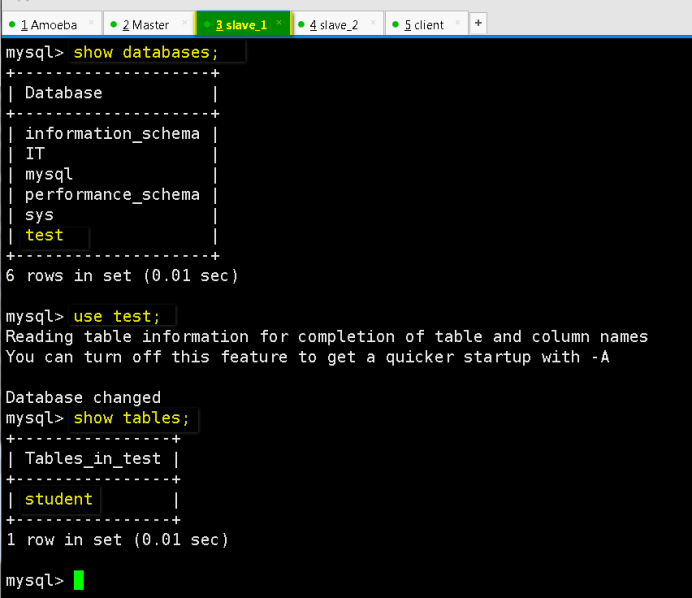The image size is (692, 598).
Task: Select the 'information_schema' row
Action: tap(113, 134)
